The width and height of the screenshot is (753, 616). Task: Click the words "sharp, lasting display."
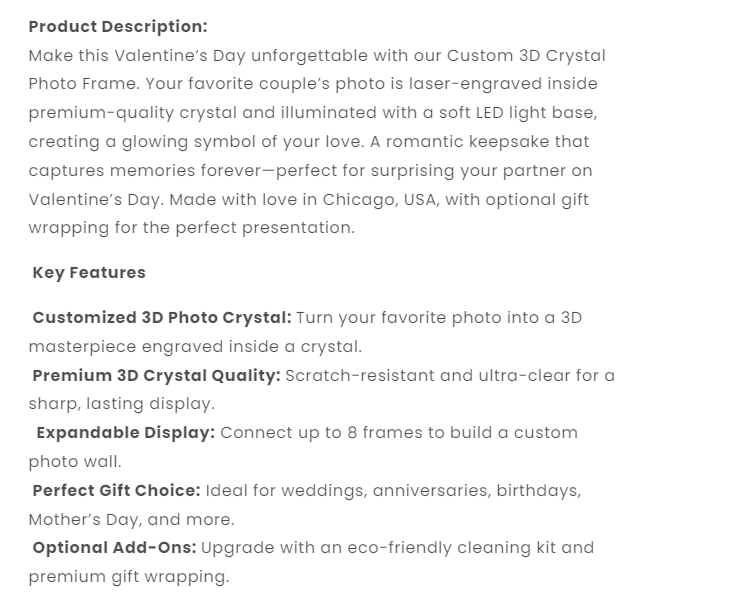point(121,404)
